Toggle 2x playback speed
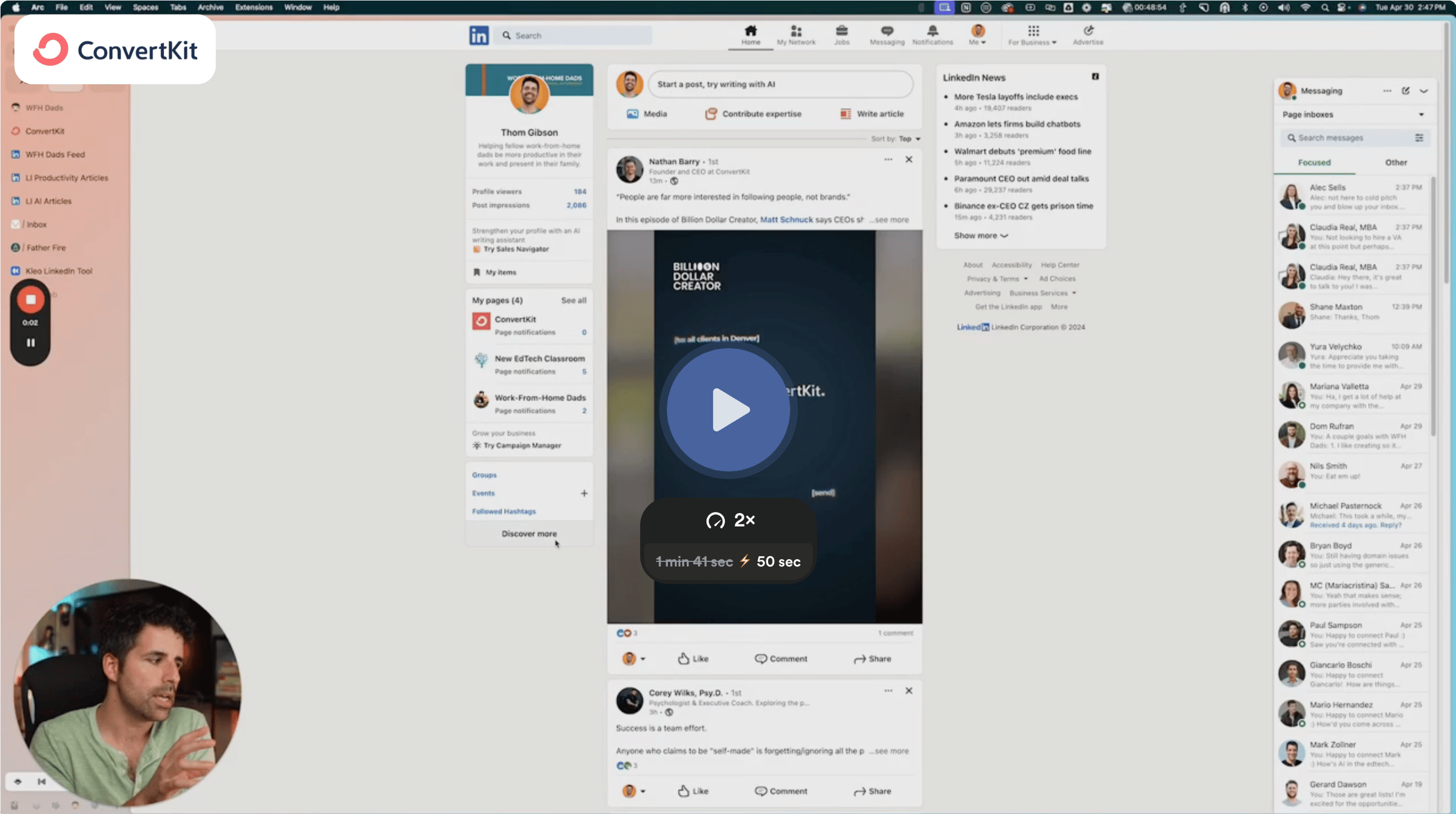This screenshot has height=814, width=1456. (x=730, y=520)
